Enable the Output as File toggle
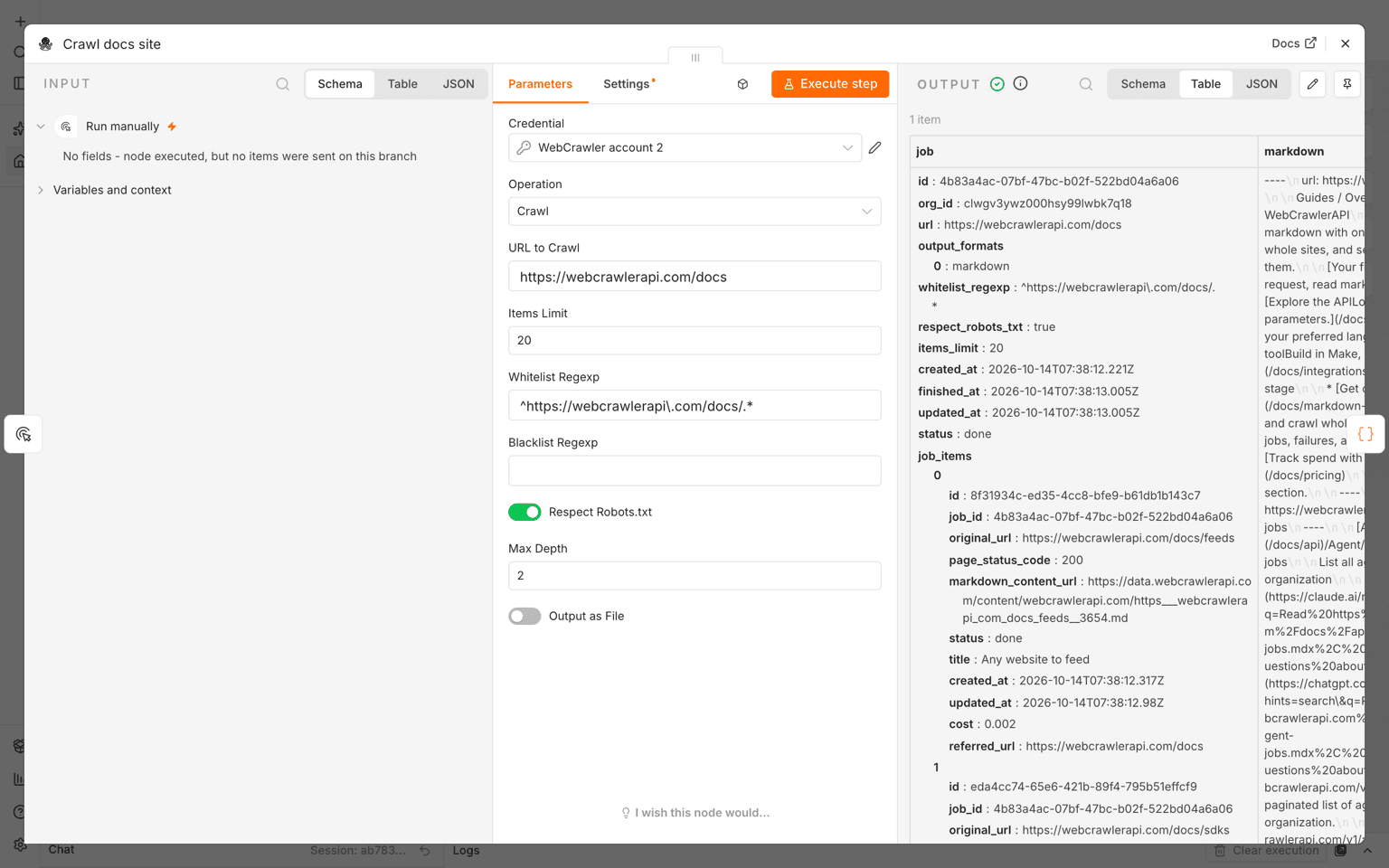1389x868 pixels. click(524, 616)
